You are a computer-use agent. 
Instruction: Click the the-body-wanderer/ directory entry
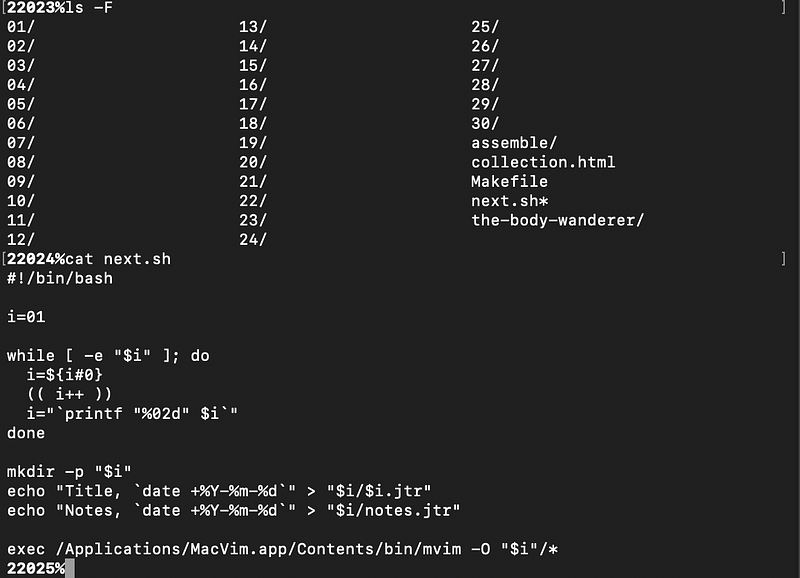(x=557, y=220)
